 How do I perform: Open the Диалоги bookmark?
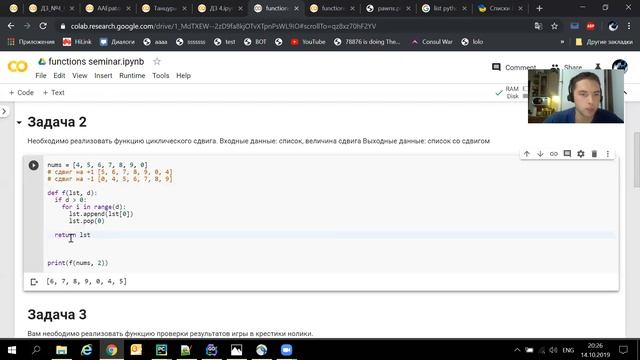(117, 42)
